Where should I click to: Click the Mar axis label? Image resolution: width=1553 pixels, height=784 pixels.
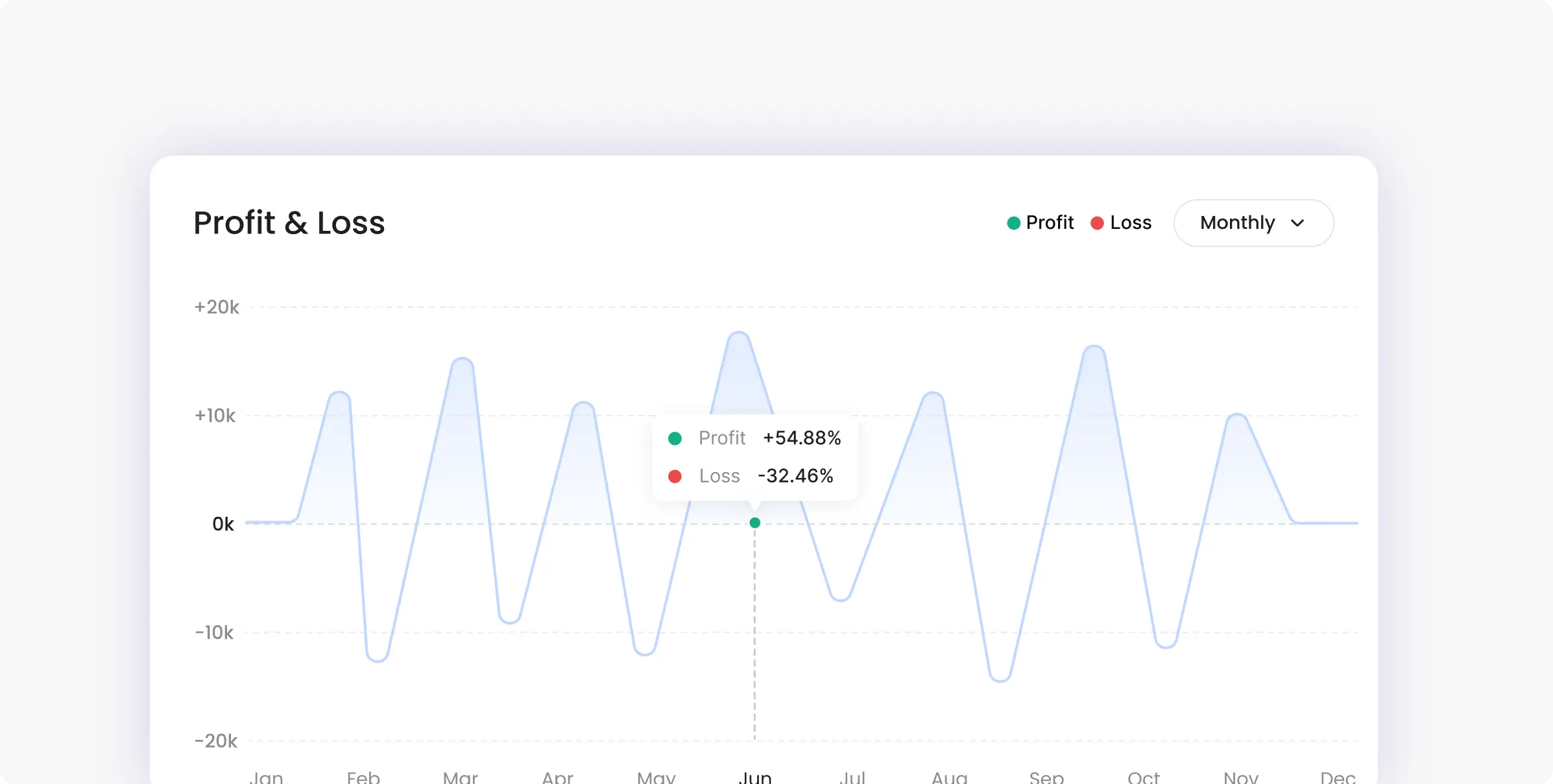[x=460, y=777]
